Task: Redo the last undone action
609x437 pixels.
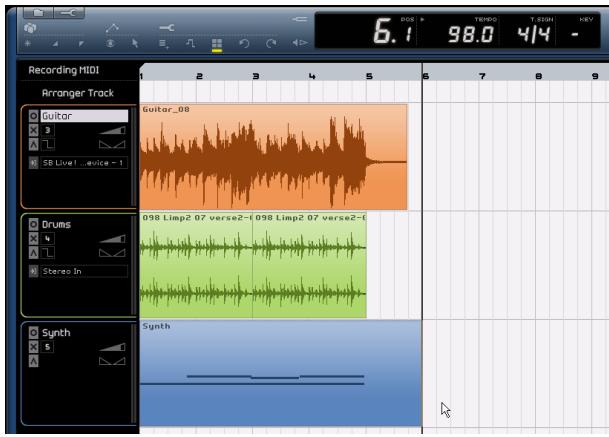Action: [271, 43]
